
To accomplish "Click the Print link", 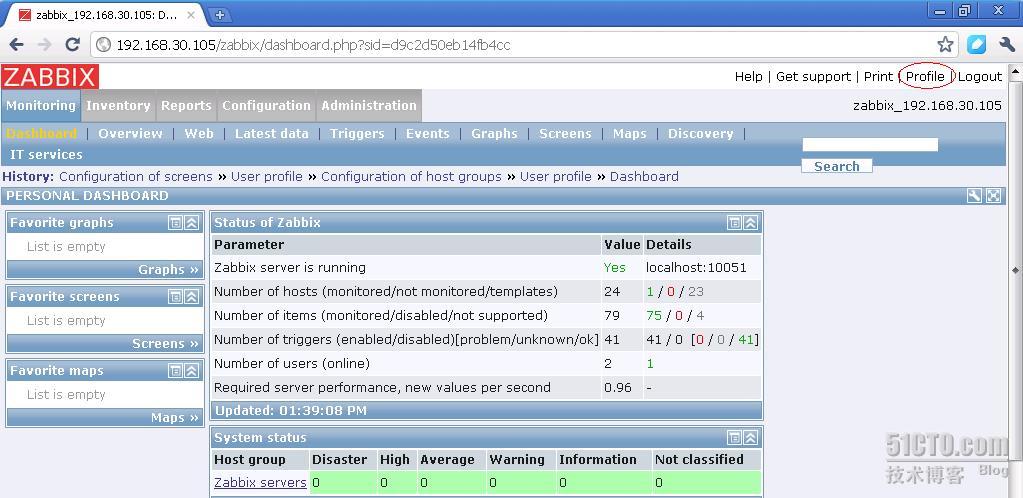I will [878, 76].
